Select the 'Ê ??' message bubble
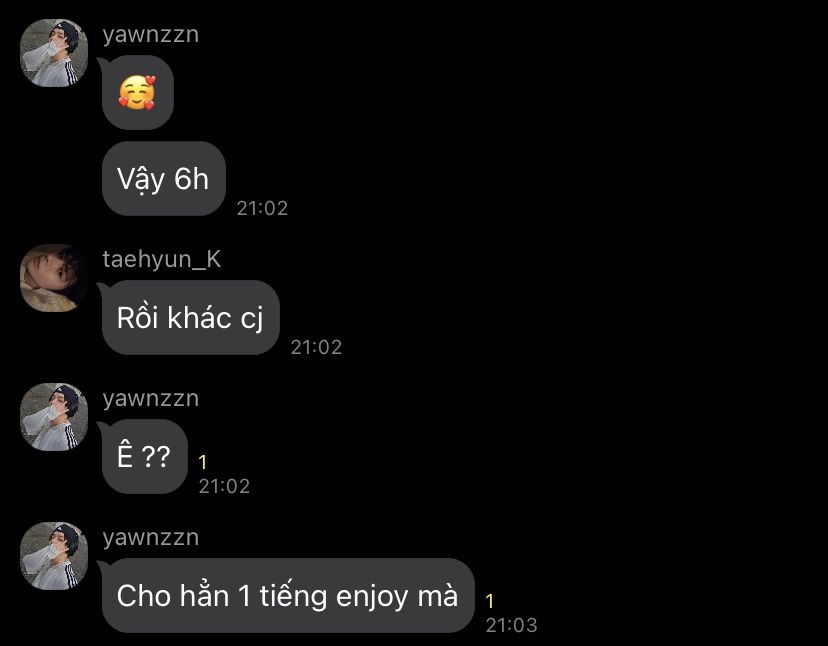 click(145, 456)
